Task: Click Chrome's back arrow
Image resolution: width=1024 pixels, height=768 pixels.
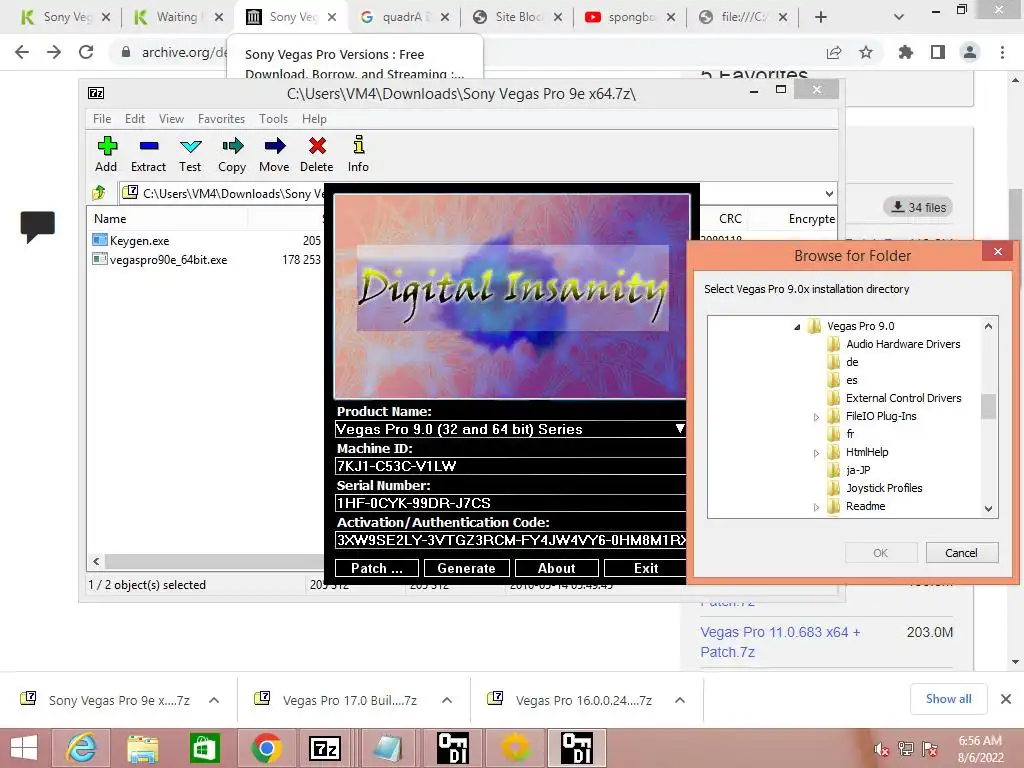Action: click(x=22, y=52)
